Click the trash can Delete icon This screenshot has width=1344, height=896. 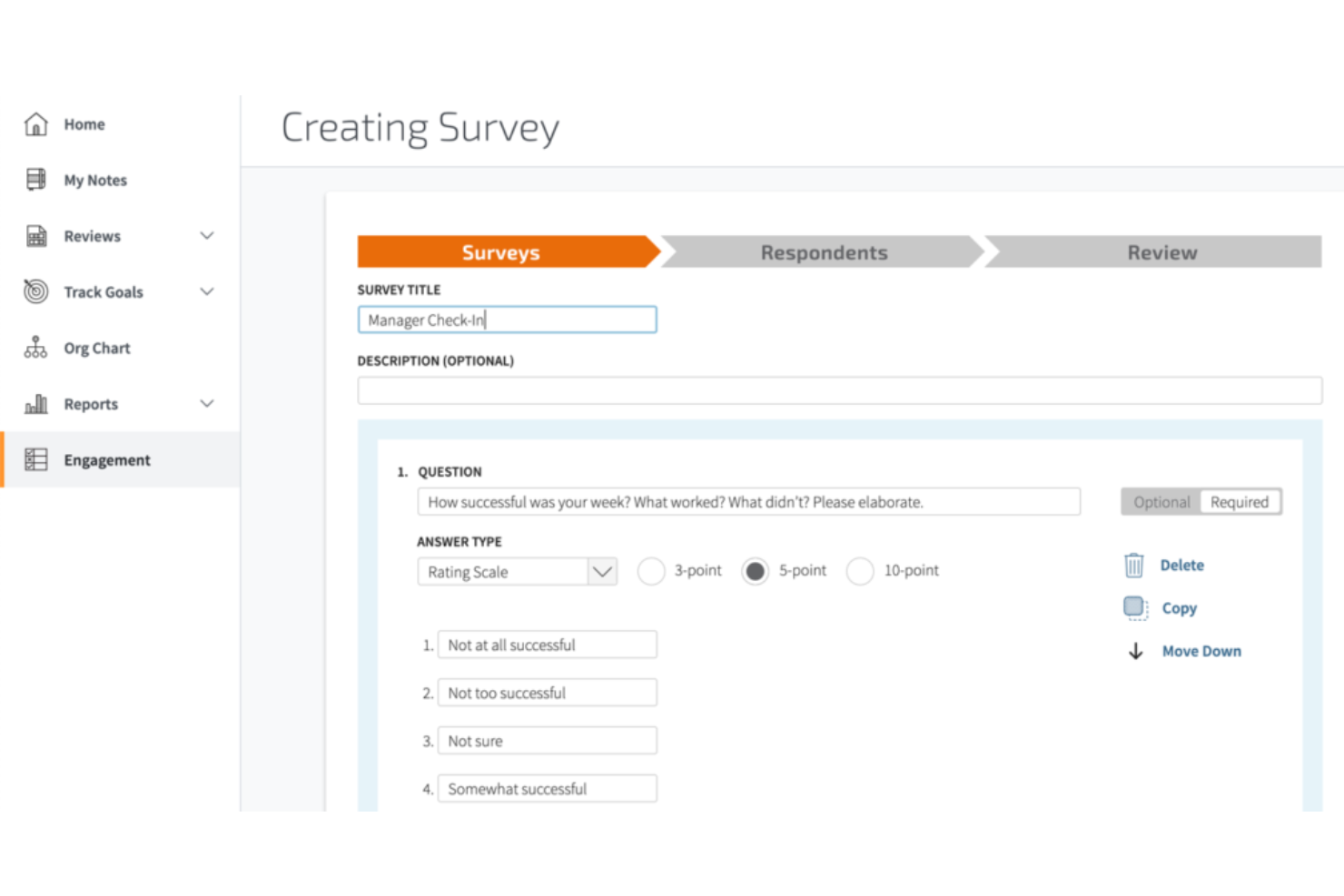[1133, 566]
